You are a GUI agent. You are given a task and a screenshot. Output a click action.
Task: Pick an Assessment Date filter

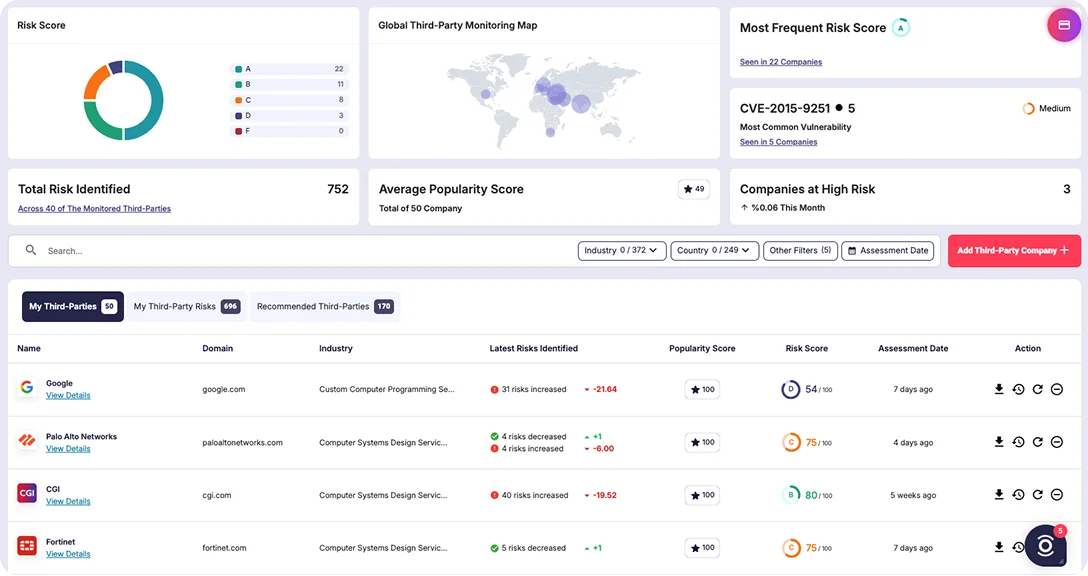pyautogui.click(x=887, y=251)
